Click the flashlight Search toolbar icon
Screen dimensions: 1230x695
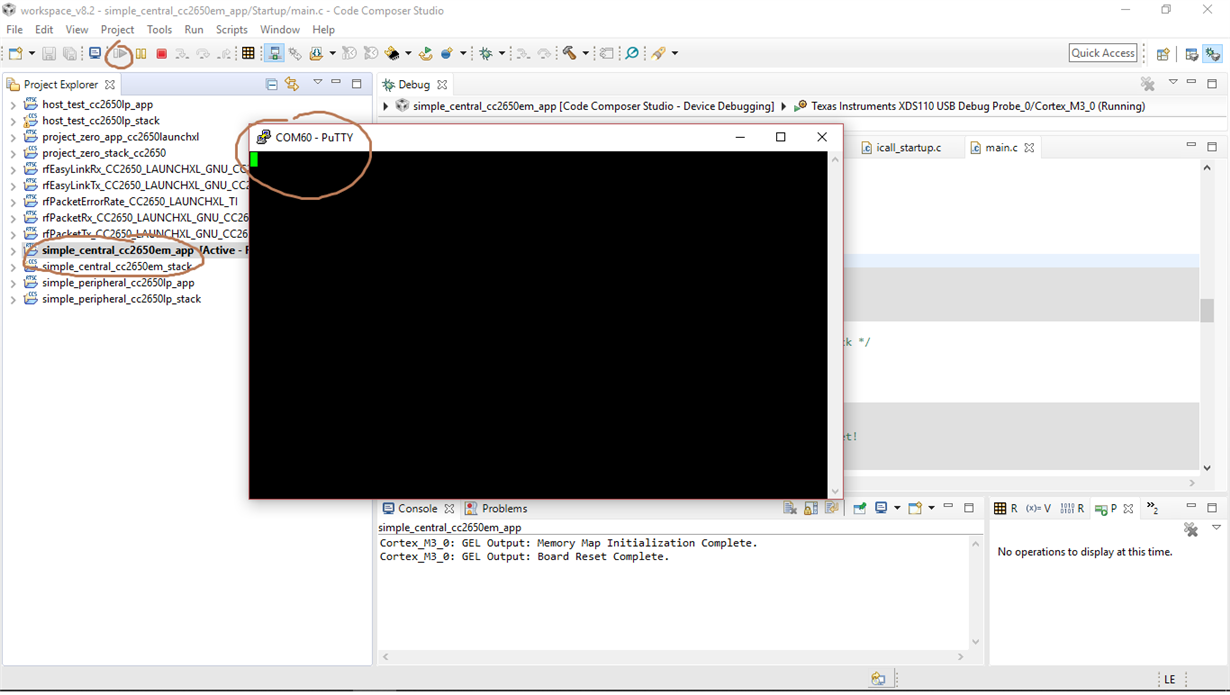tap(658, 53)
